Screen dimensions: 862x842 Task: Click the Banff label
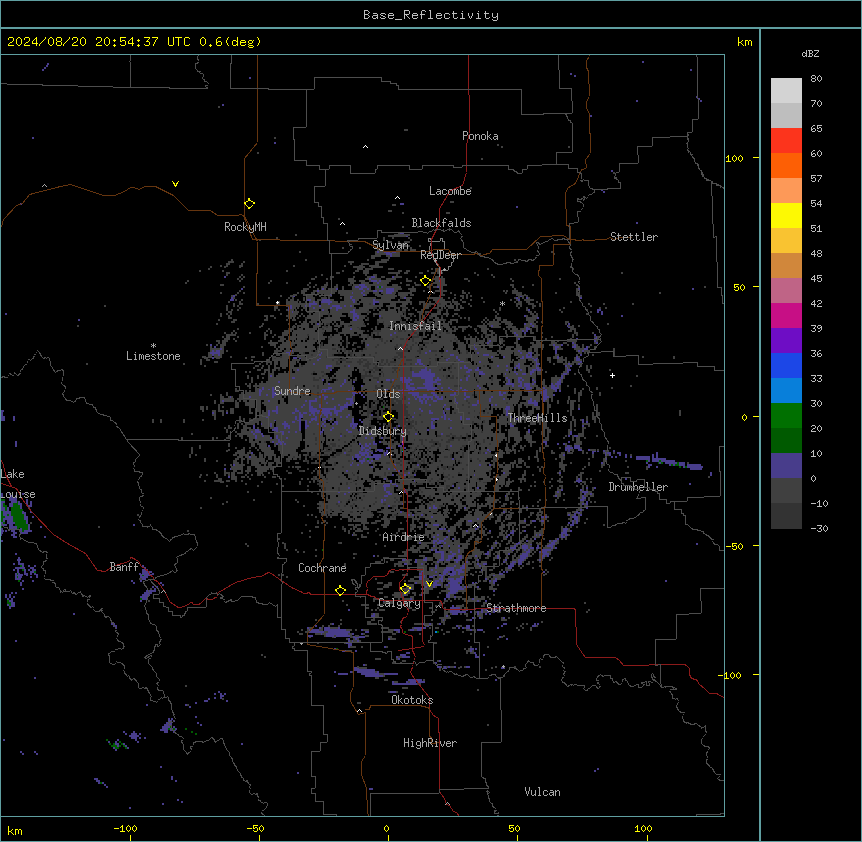tap(124, 567)
